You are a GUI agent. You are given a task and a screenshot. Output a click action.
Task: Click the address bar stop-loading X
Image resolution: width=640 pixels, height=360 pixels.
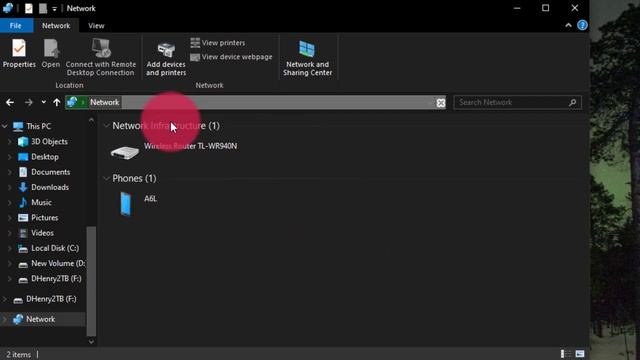pos(440,103)
